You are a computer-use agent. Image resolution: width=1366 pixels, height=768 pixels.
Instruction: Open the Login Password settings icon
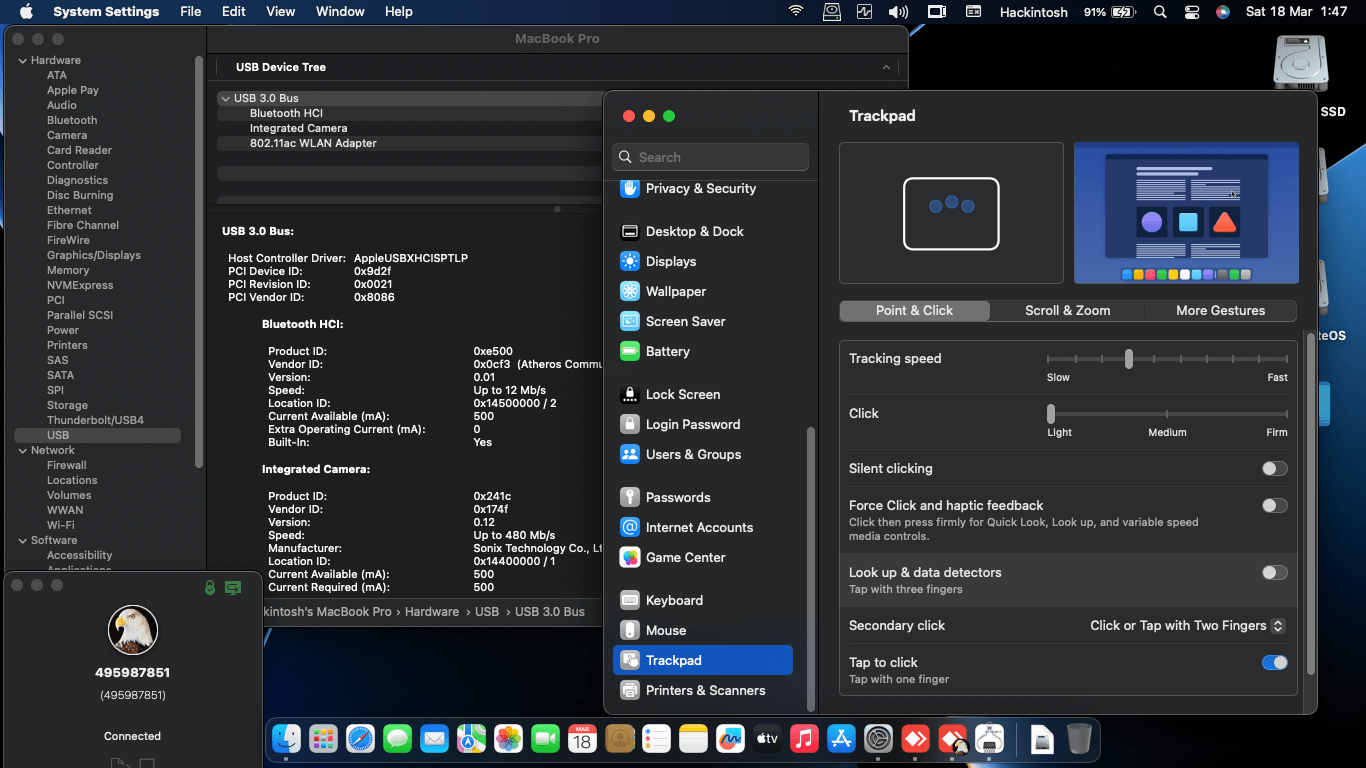(629, 424)
